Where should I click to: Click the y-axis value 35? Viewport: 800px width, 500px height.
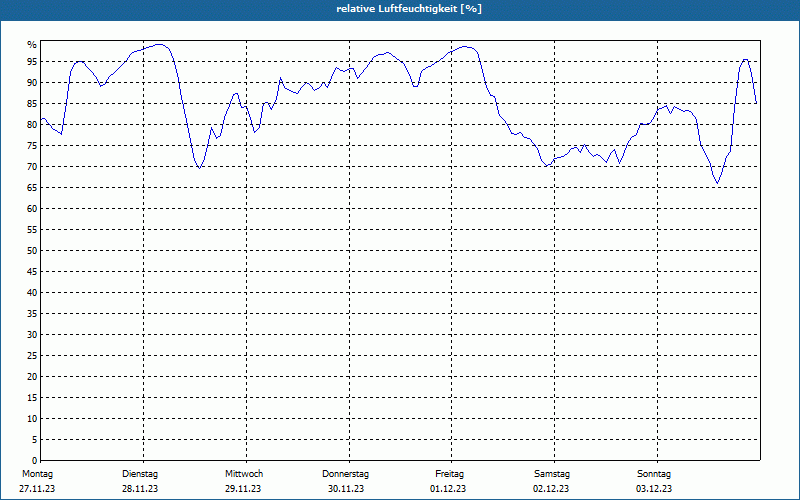point(32,314)
